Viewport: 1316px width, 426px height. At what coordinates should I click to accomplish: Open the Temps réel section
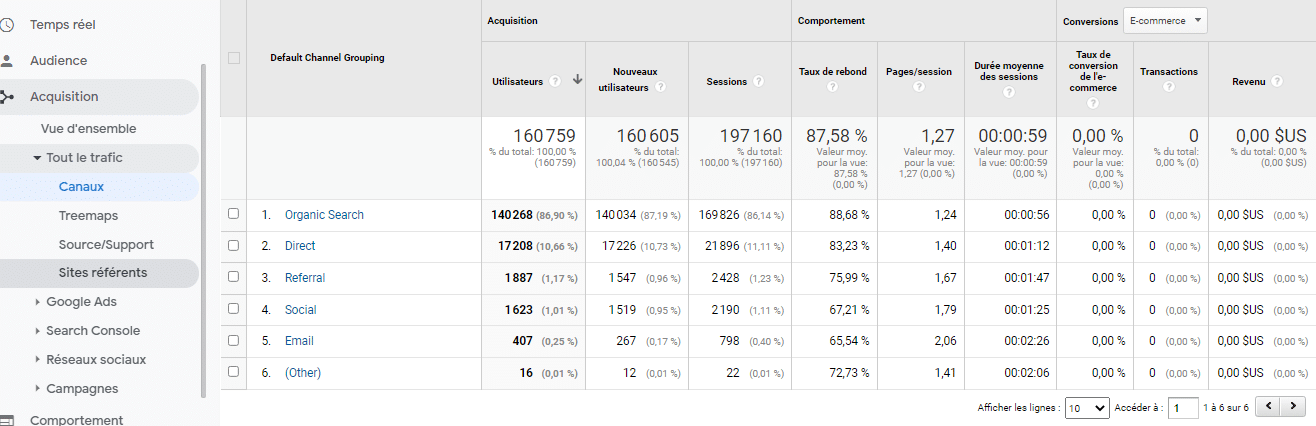(x=63, y=24)
